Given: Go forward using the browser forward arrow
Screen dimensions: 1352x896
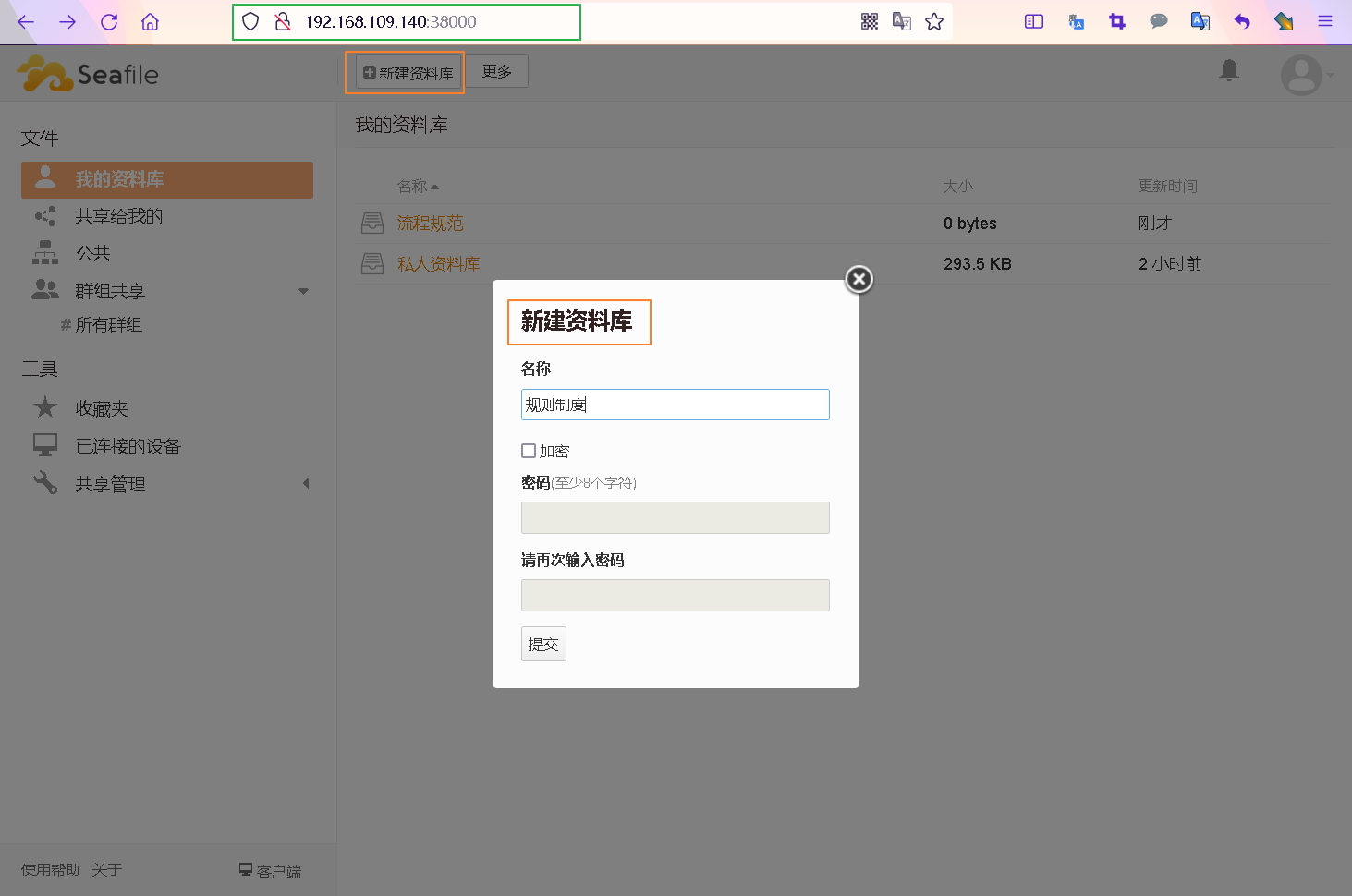Looking at the screenshot, I should (67, 22).
